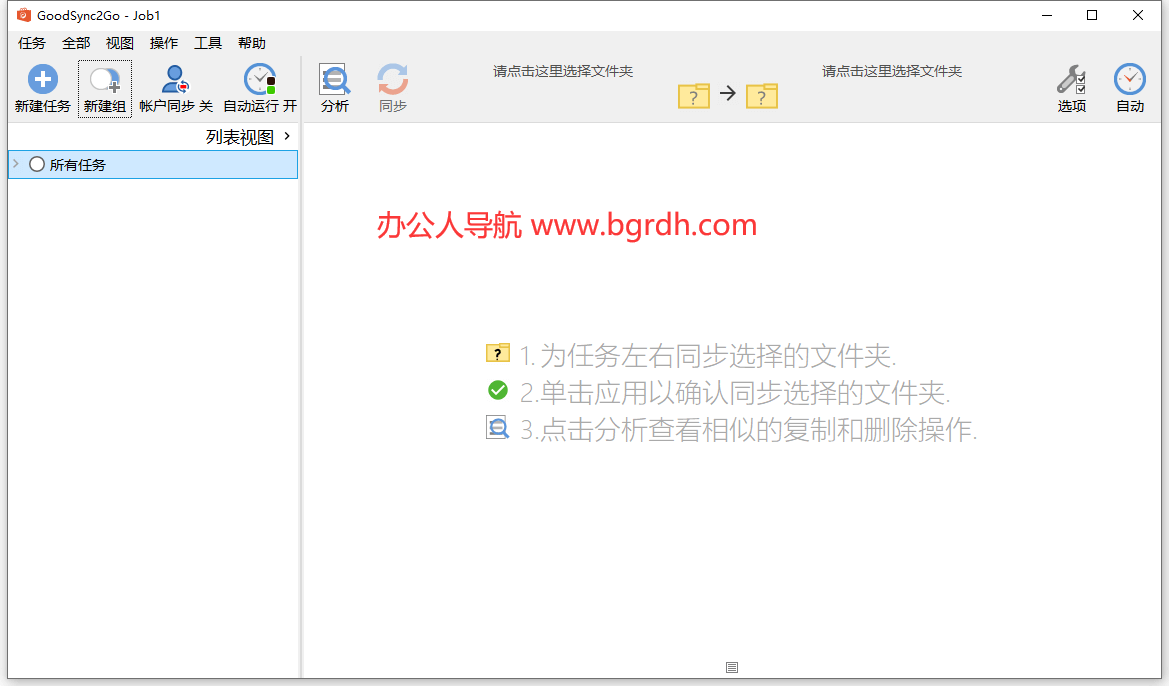Open the 帮助 menu
Image resolution: width=1169 pixels, height=686 pixels.
pos(252,43)
